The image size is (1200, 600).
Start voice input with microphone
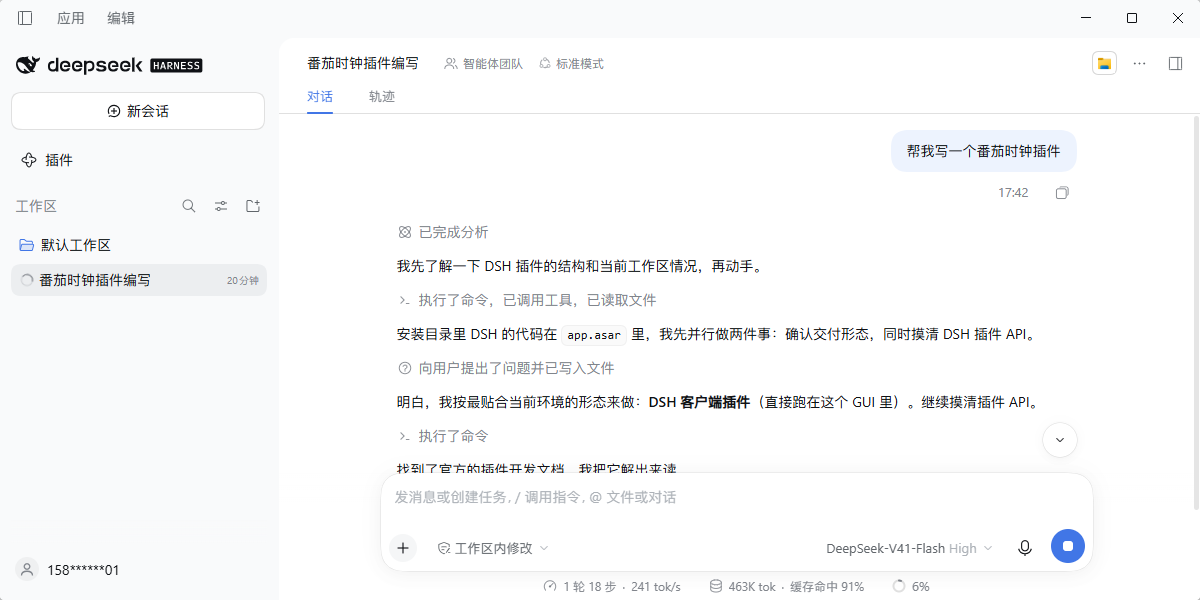pyautogui.click(x=1024, y=547)
